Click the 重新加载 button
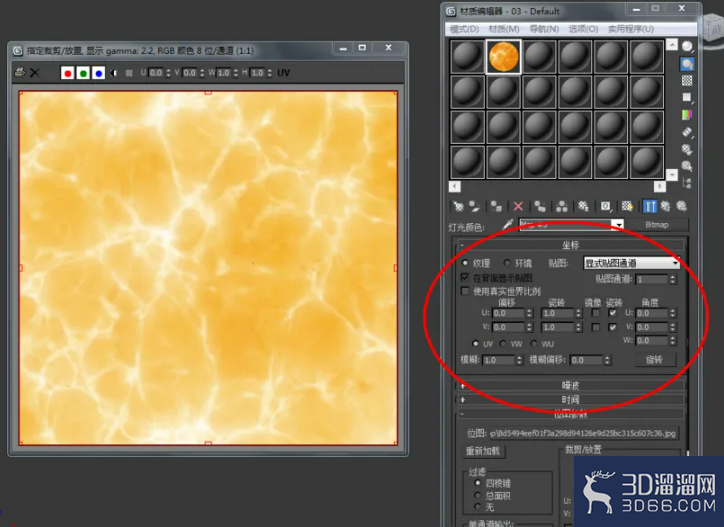 tap(483, 451)
